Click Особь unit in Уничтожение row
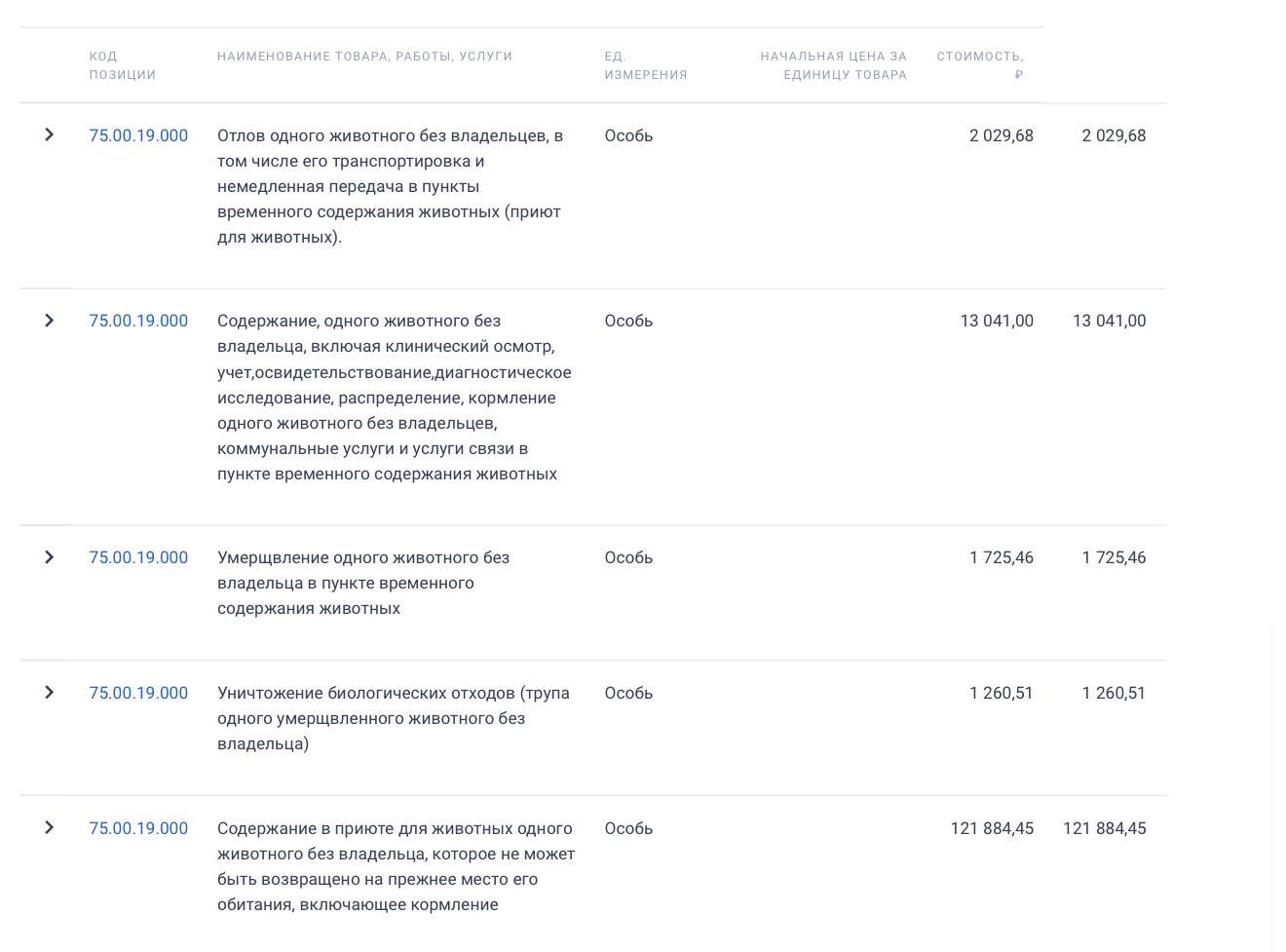This screenshot has width=1286, height=952. click(x=628, y=693)
